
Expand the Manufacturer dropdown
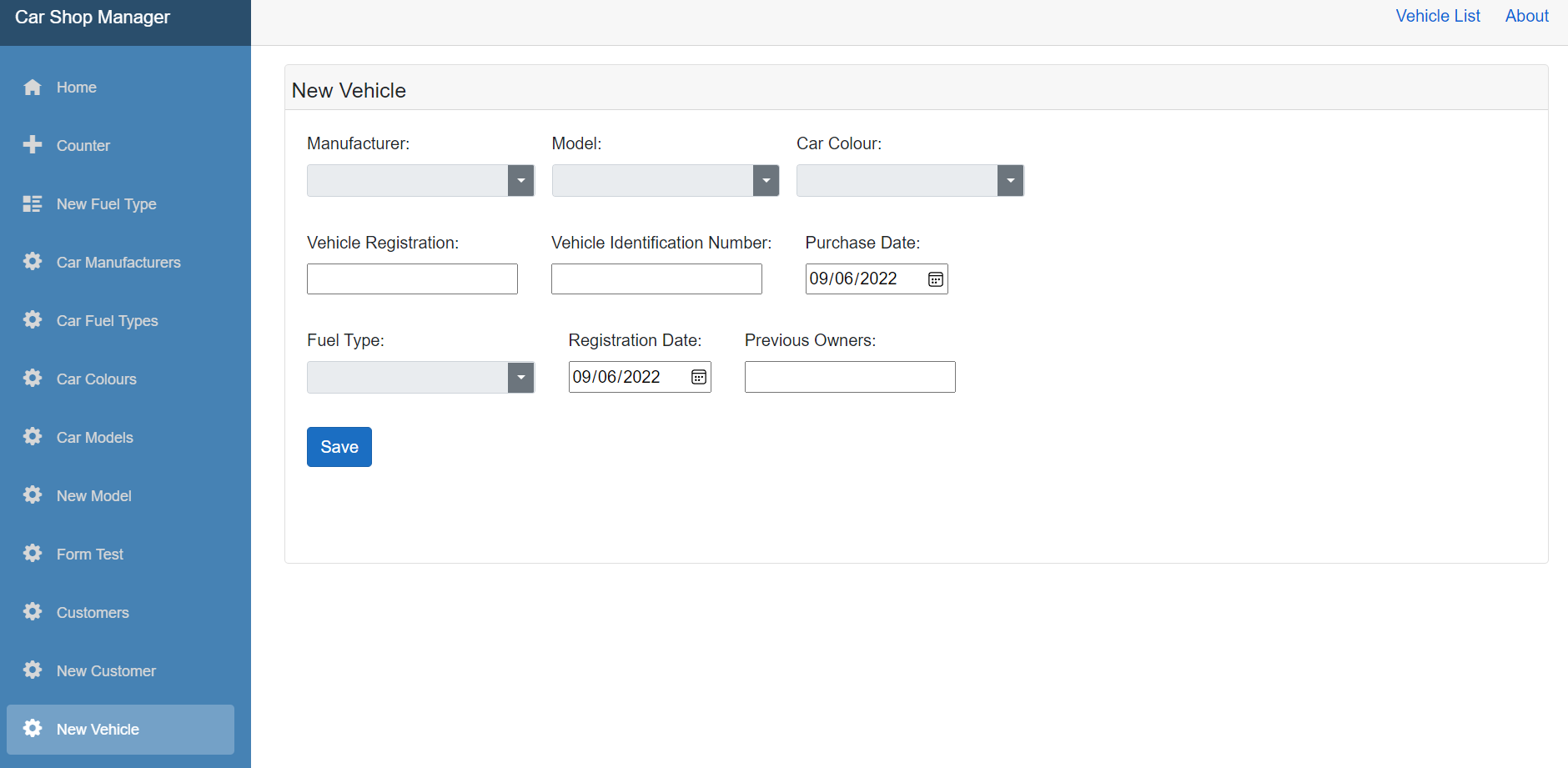520,181
